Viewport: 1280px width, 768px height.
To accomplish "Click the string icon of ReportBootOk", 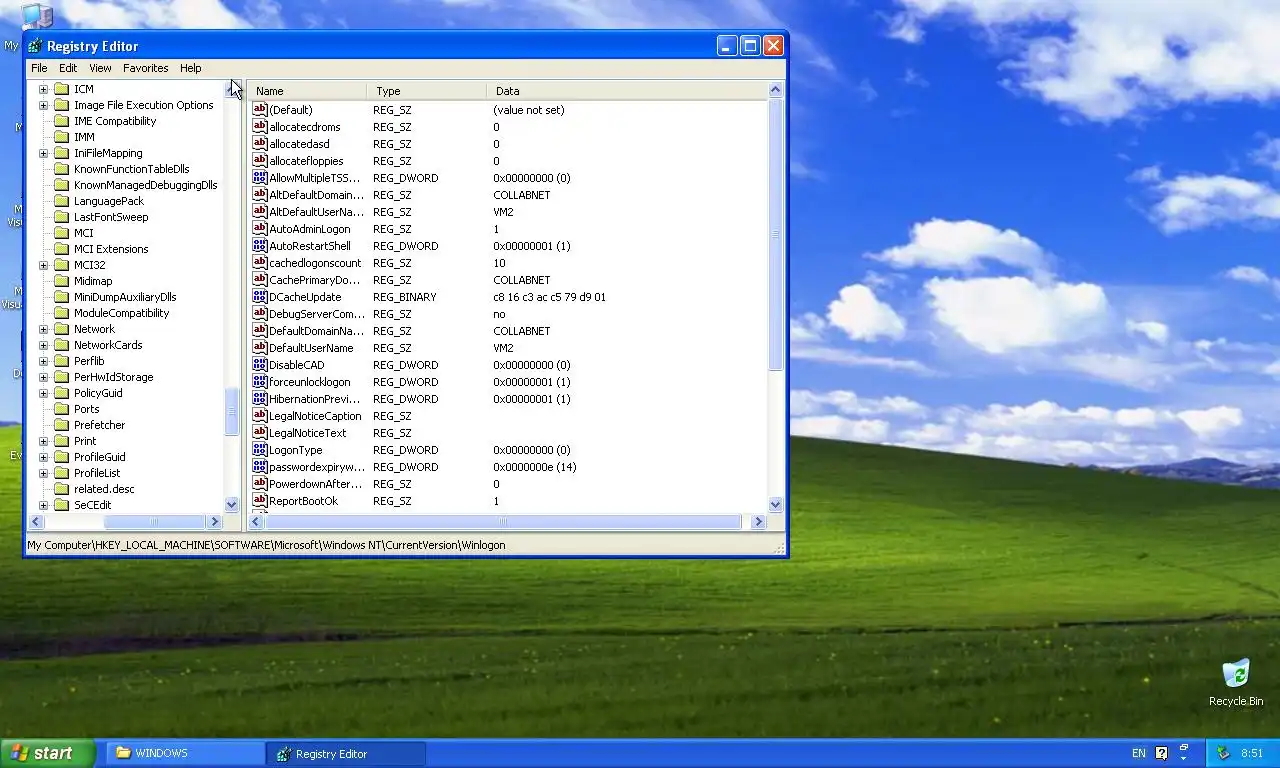I will (x=260, y=501).
